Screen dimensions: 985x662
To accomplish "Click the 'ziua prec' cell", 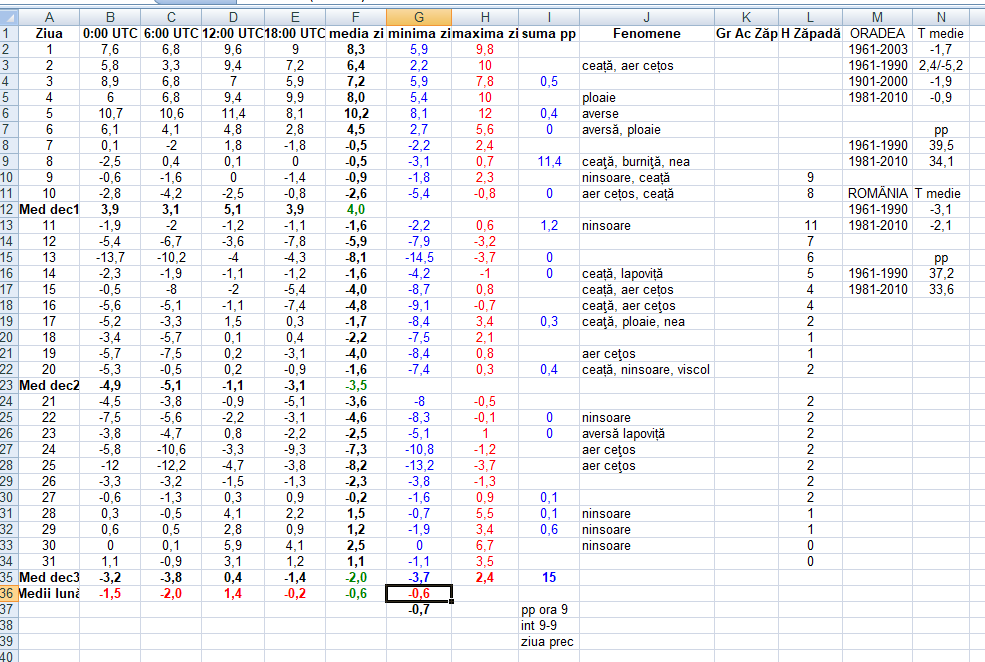I will coord(548,642).
